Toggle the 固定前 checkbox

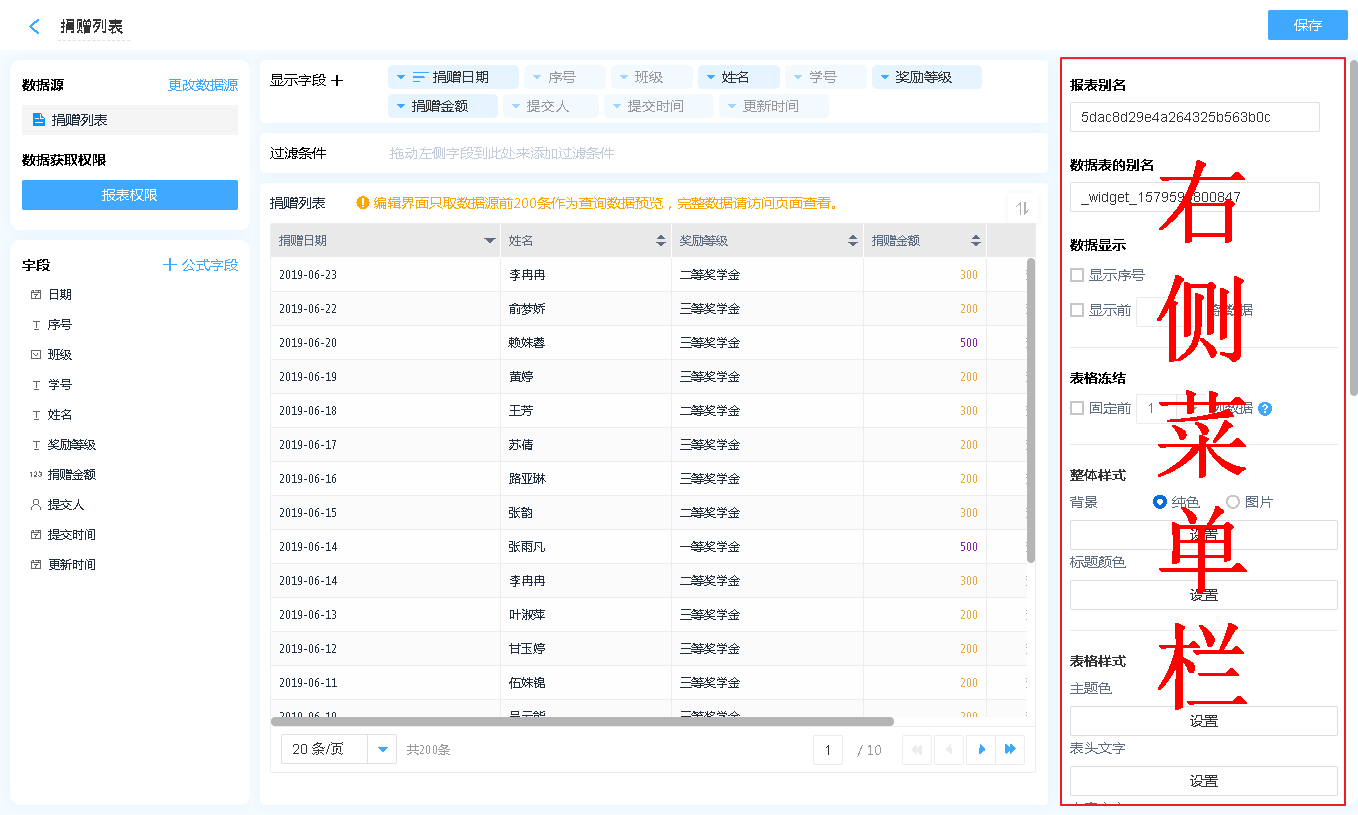coord(1077,408)
